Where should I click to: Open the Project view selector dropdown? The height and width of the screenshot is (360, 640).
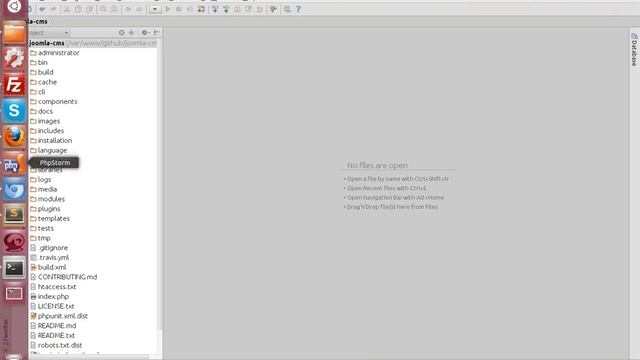coord(49,33)
